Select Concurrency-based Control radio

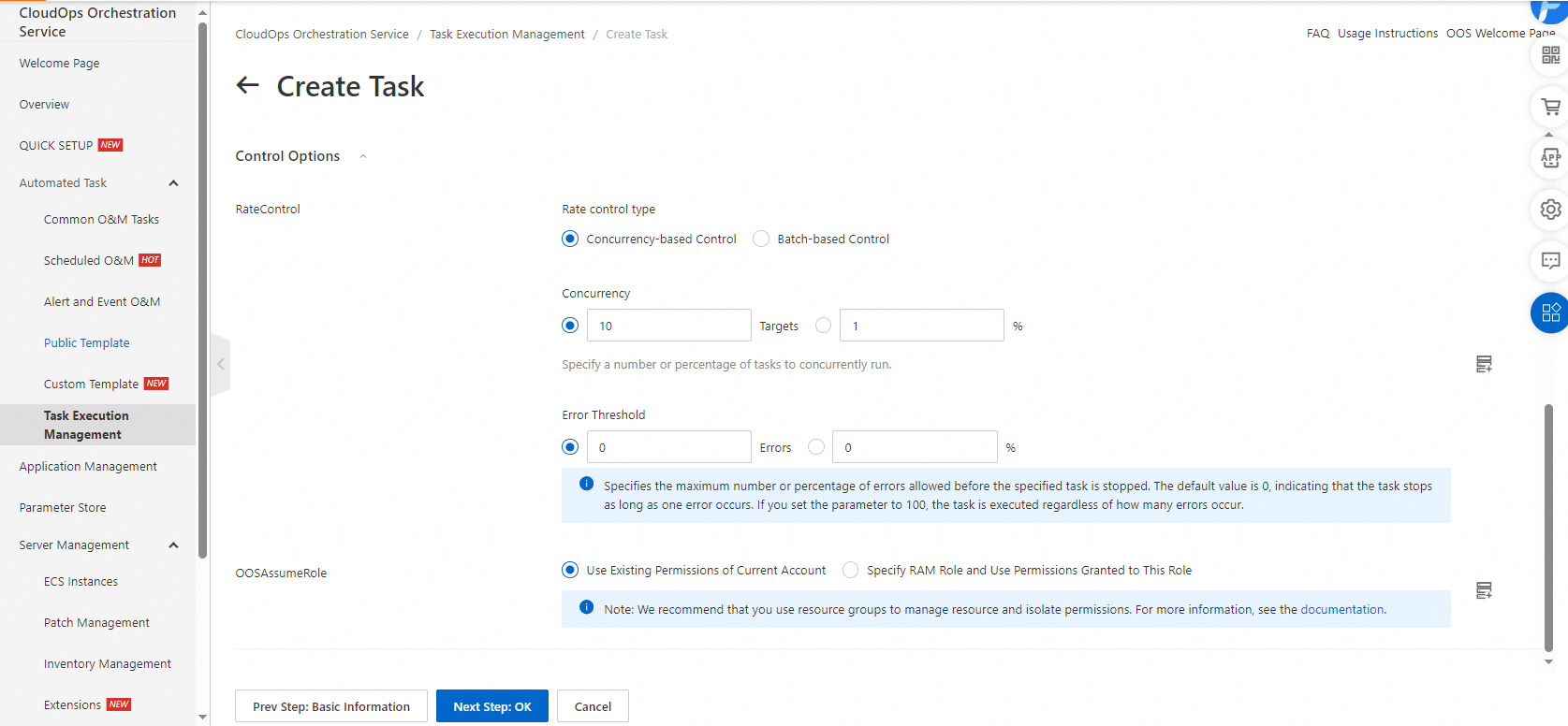[570, 239]
